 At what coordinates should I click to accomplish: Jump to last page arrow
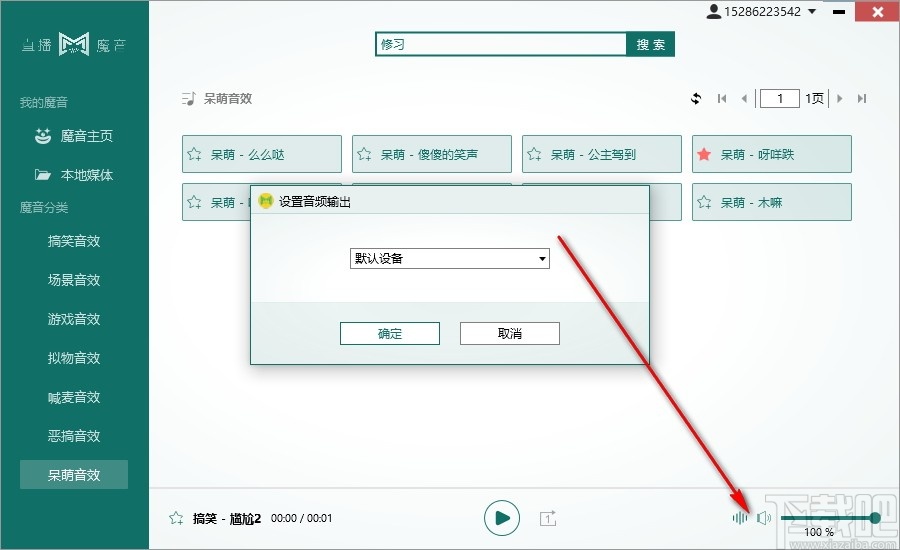click(862, 98)
